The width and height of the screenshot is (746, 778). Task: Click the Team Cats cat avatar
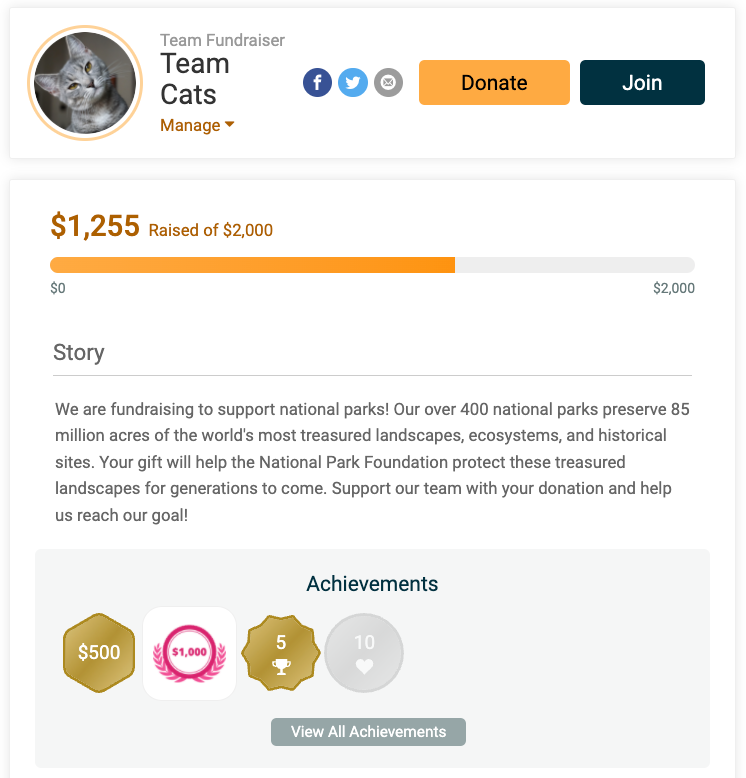point(84,82)
